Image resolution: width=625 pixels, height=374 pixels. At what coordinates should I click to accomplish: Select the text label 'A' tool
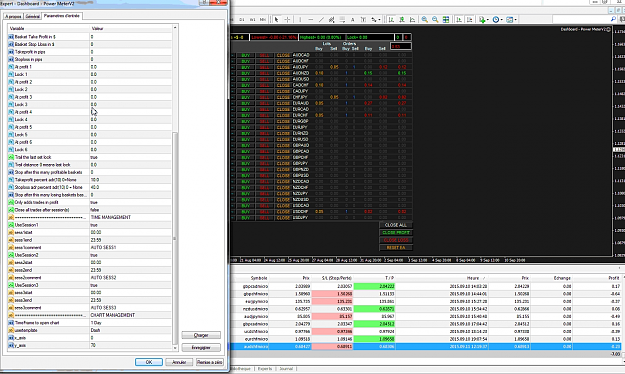pyautogui.click(x=352, y=20)
